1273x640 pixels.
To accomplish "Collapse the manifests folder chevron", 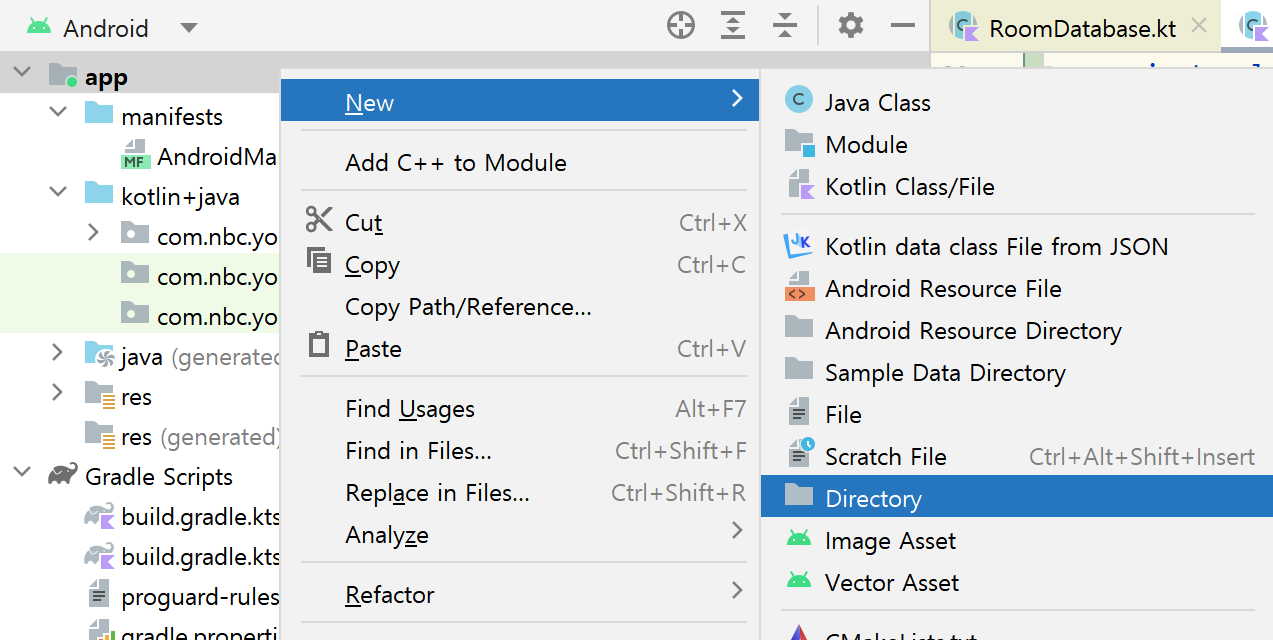I will 58,112.
